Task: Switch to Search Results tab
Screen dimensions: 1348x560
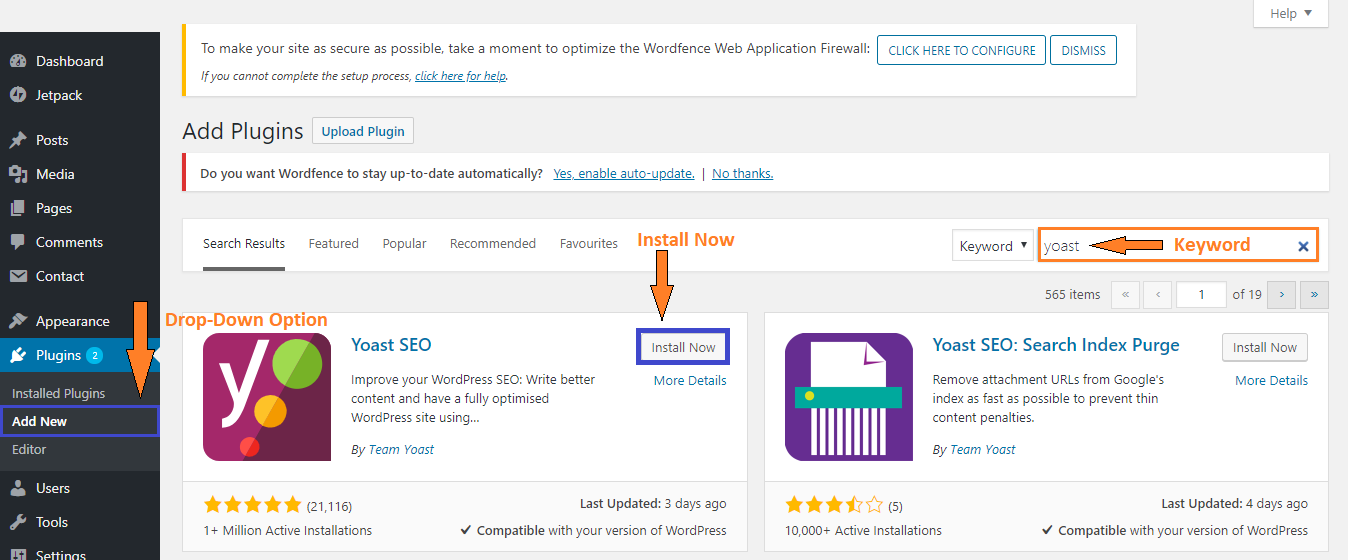Action: pyautogui.click(x=244, y=243)
